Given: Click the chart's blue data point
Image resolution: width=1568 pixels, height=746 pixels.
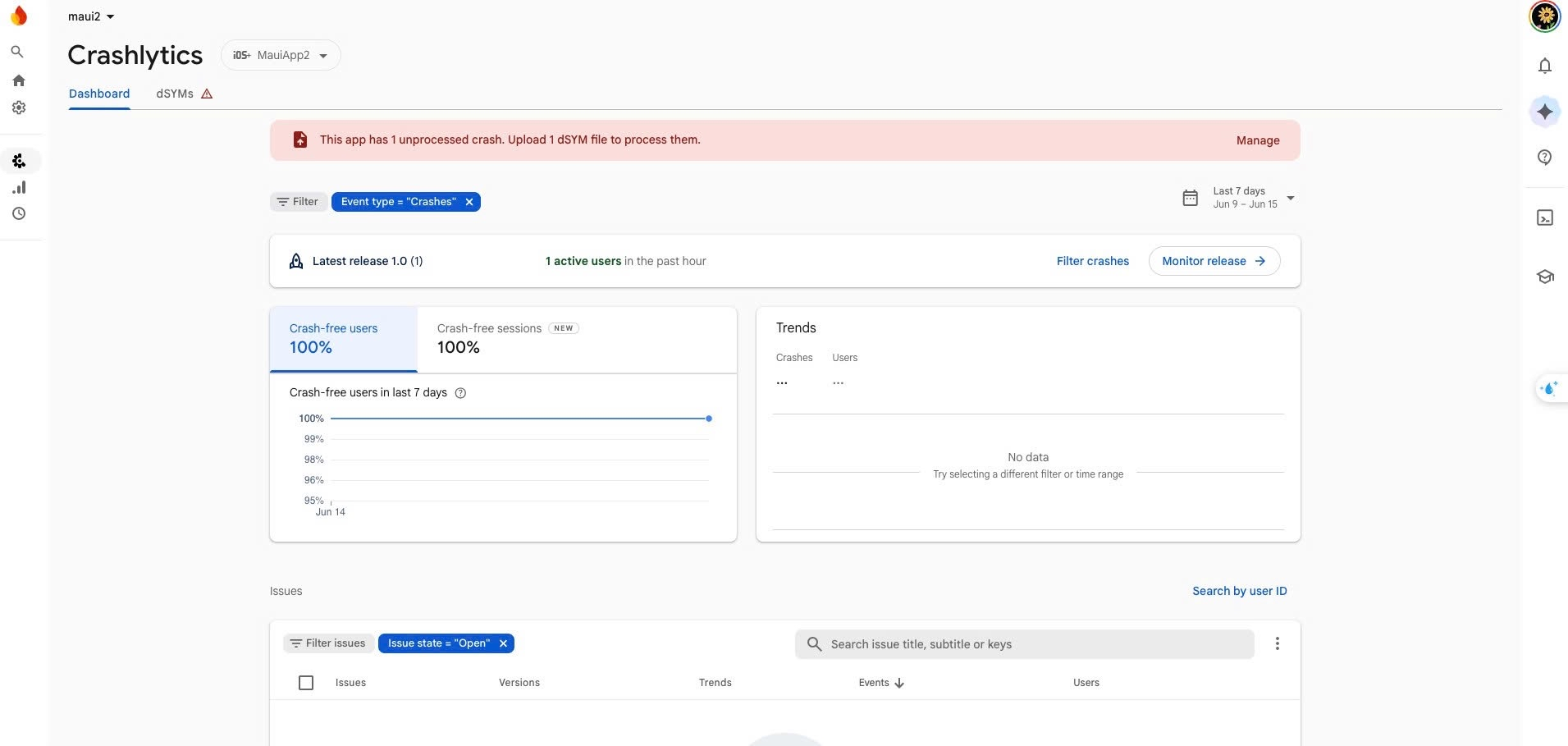Looking at the screenshot, I should click(x=709, y=419).
